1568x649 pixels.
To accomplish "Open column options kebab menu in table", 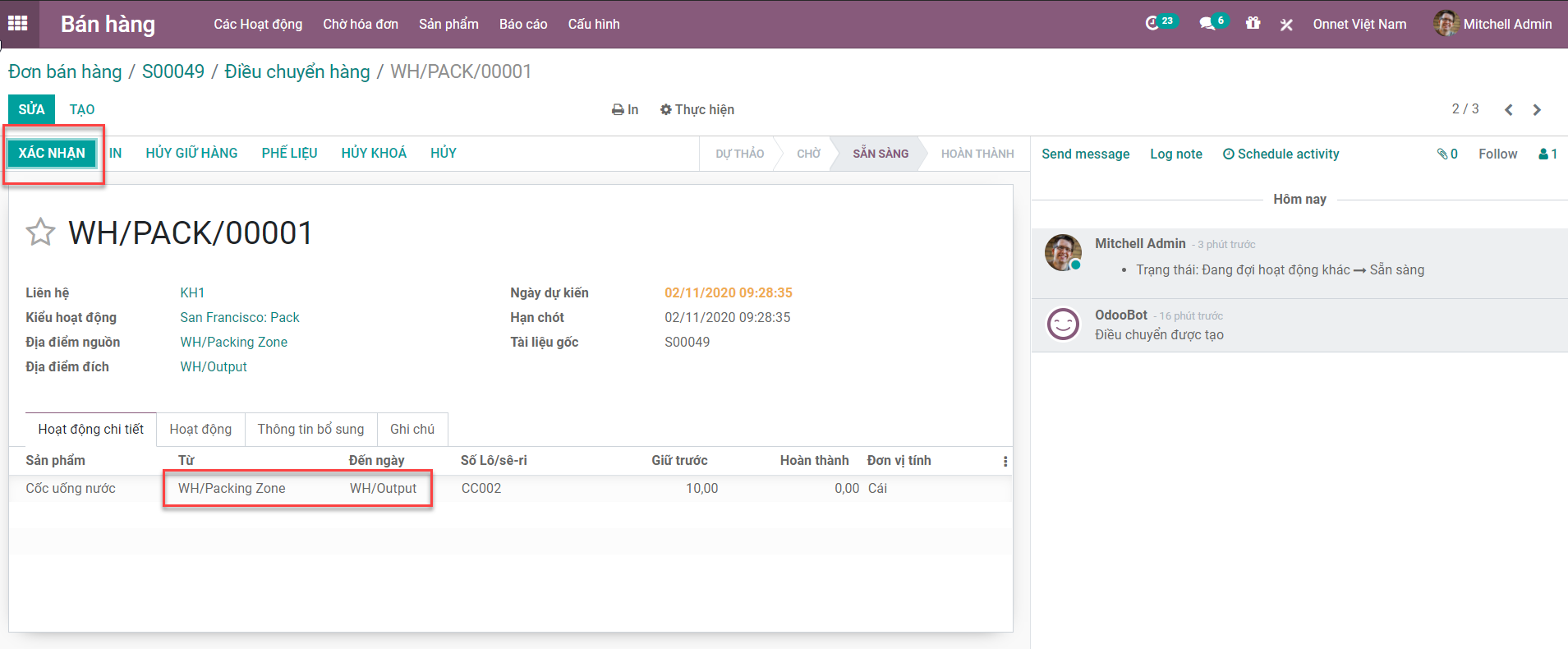I will pyautogui.click(x=1005, y=462).
